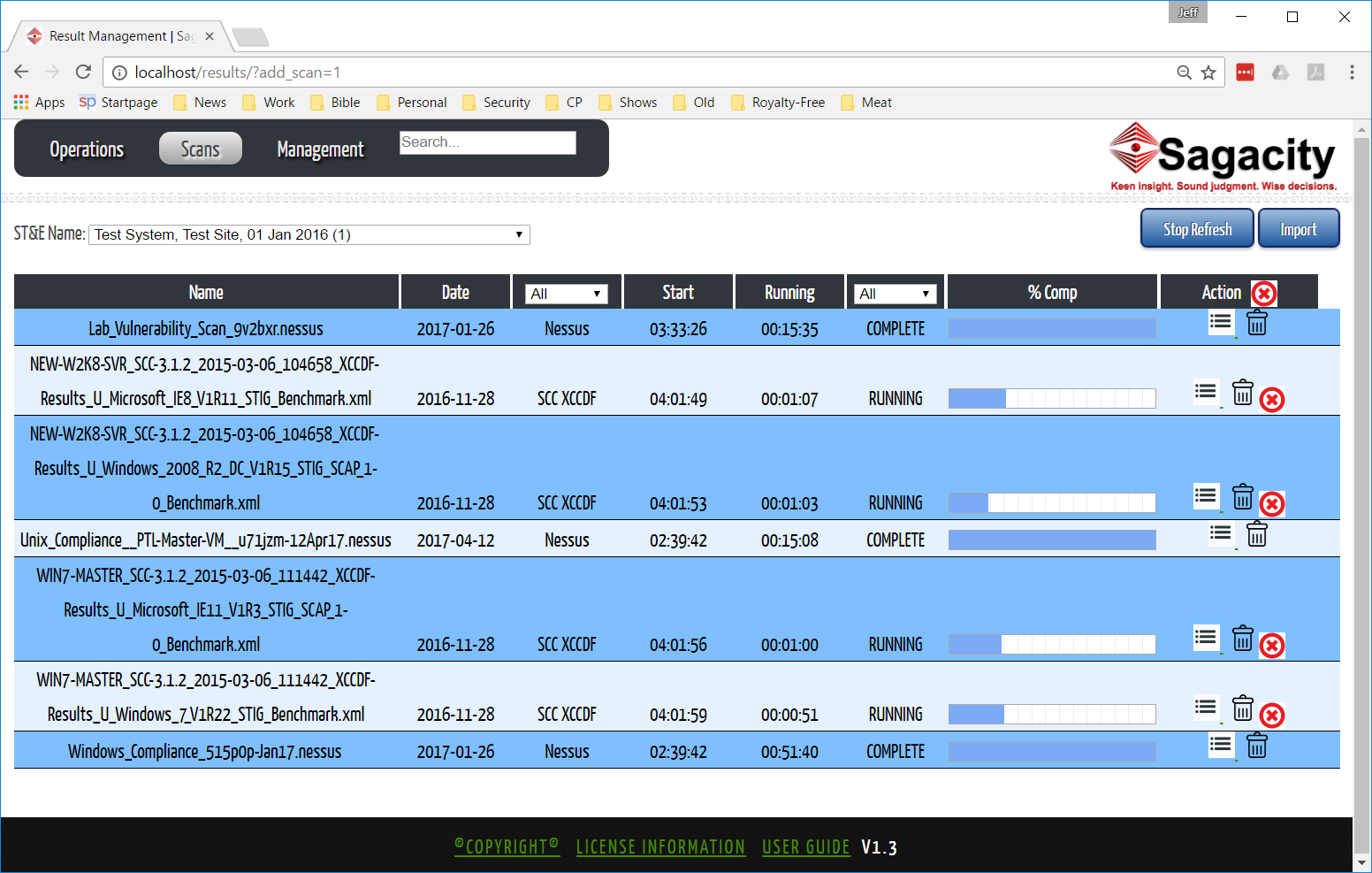This screenshot has width=1372, height=873.
Task: Cancel the running Microsoft_IE8 STIG benchmark scan
Action: 1272,400
